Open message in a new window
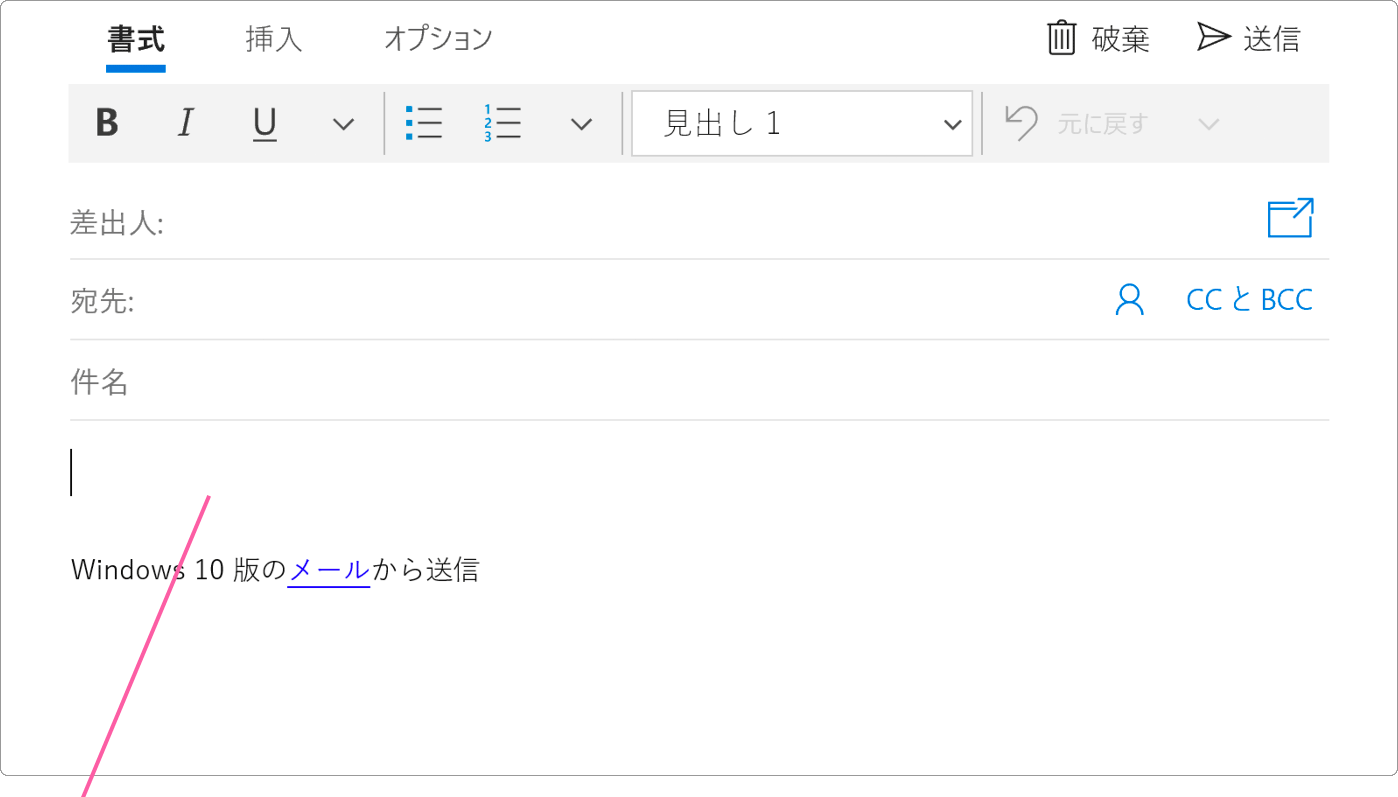 pos(1290,219)
